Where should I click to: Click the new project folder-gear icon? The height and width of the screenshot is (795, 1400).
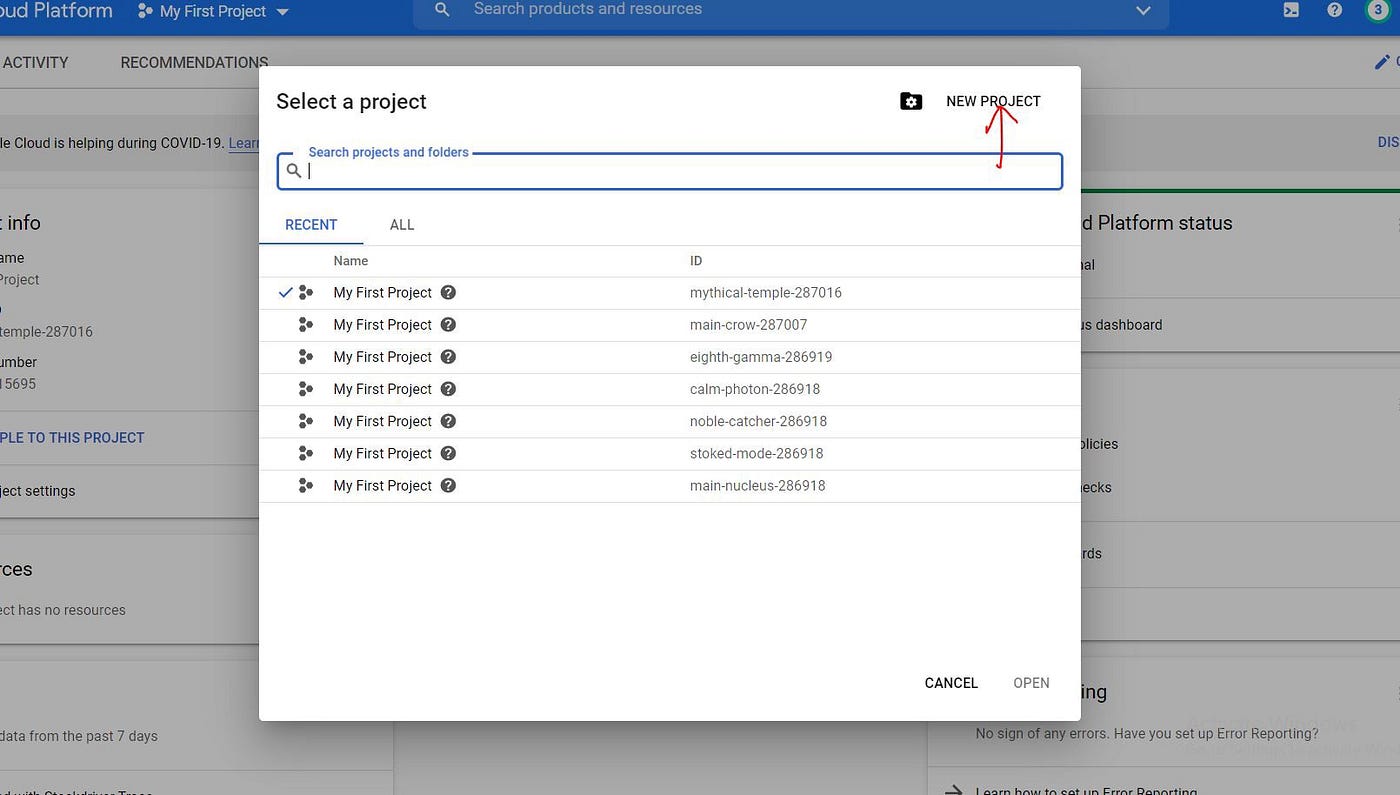(911, 101)
